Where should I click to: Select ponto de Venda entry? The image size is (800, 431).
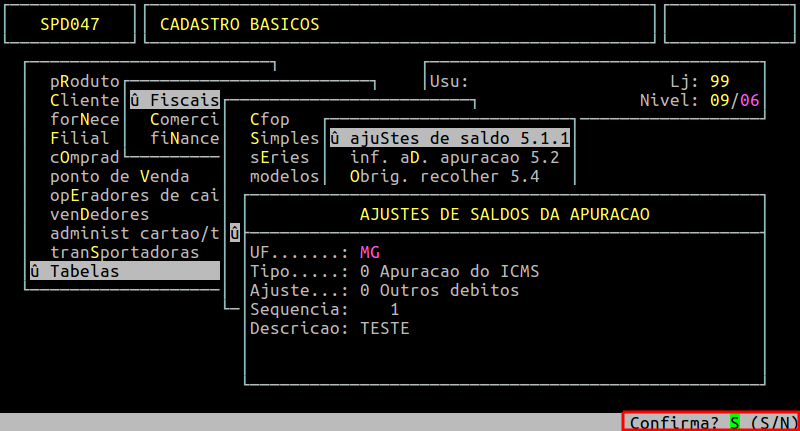(x=119, y=176)
